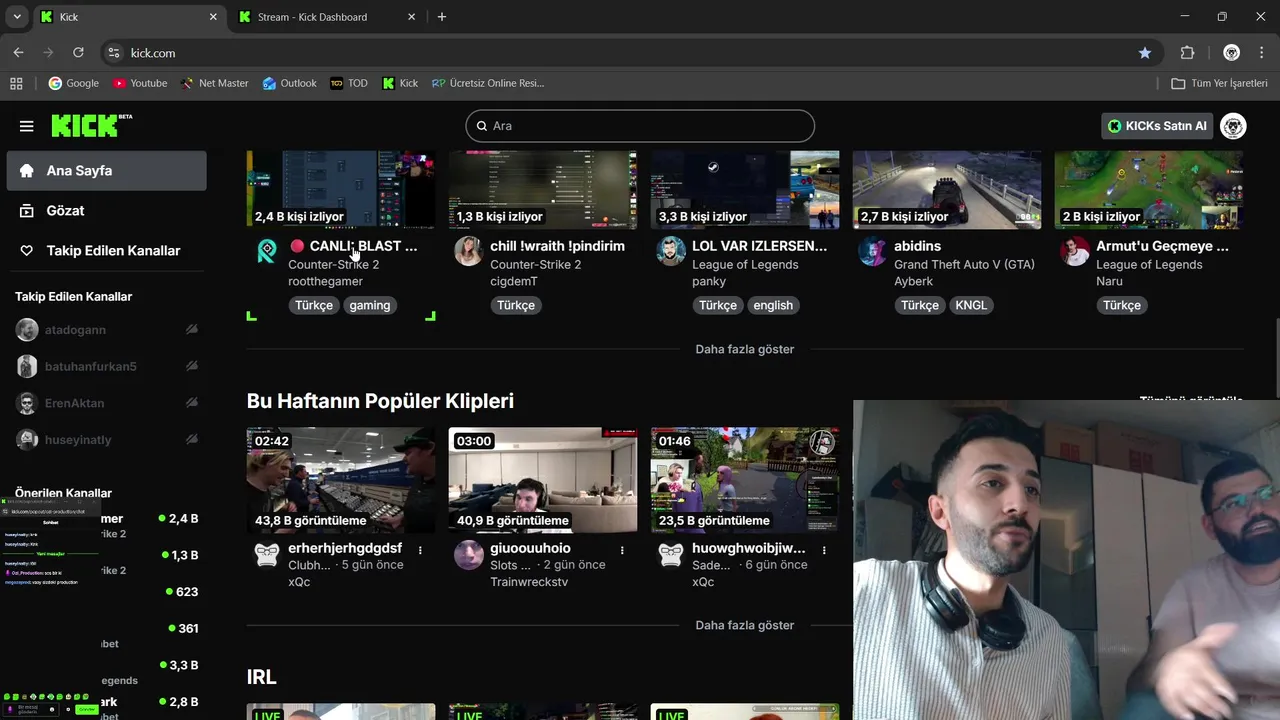Click cigdemT streamer avatar
Image resolution: width=1280 pixels, height=720 pixels.
click(468, 251)
